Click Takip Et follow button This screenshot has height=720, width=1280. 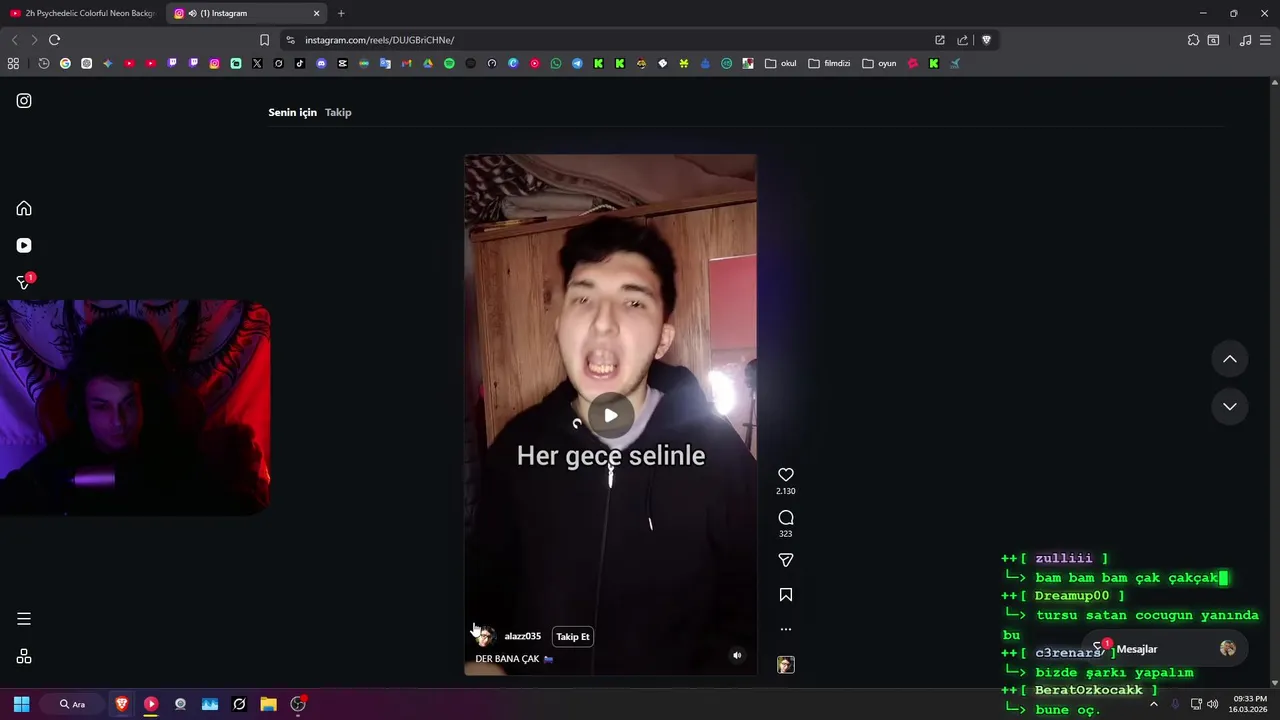[573, 636]
